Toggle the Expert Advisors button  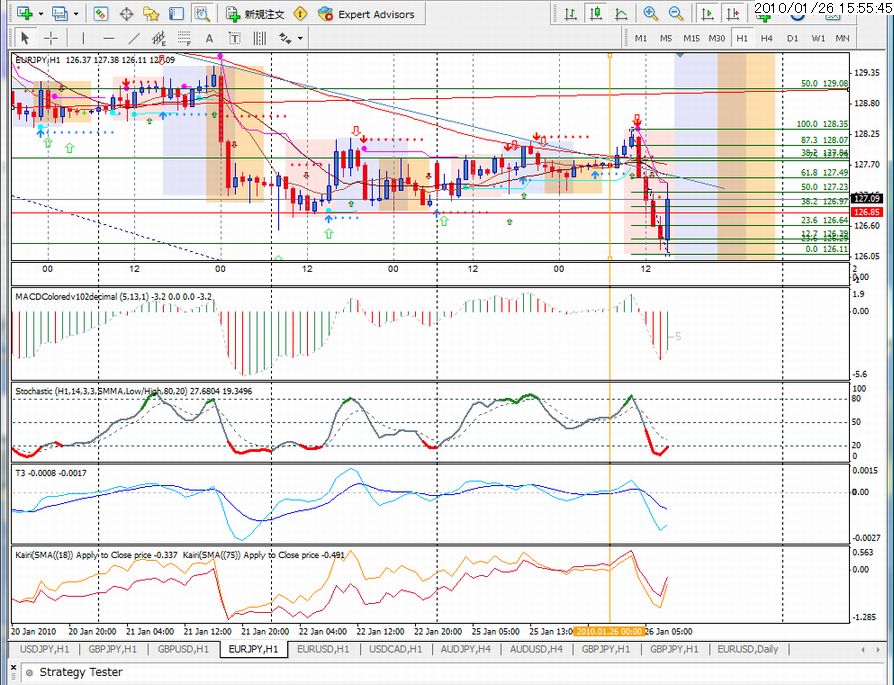pos(366,14)
